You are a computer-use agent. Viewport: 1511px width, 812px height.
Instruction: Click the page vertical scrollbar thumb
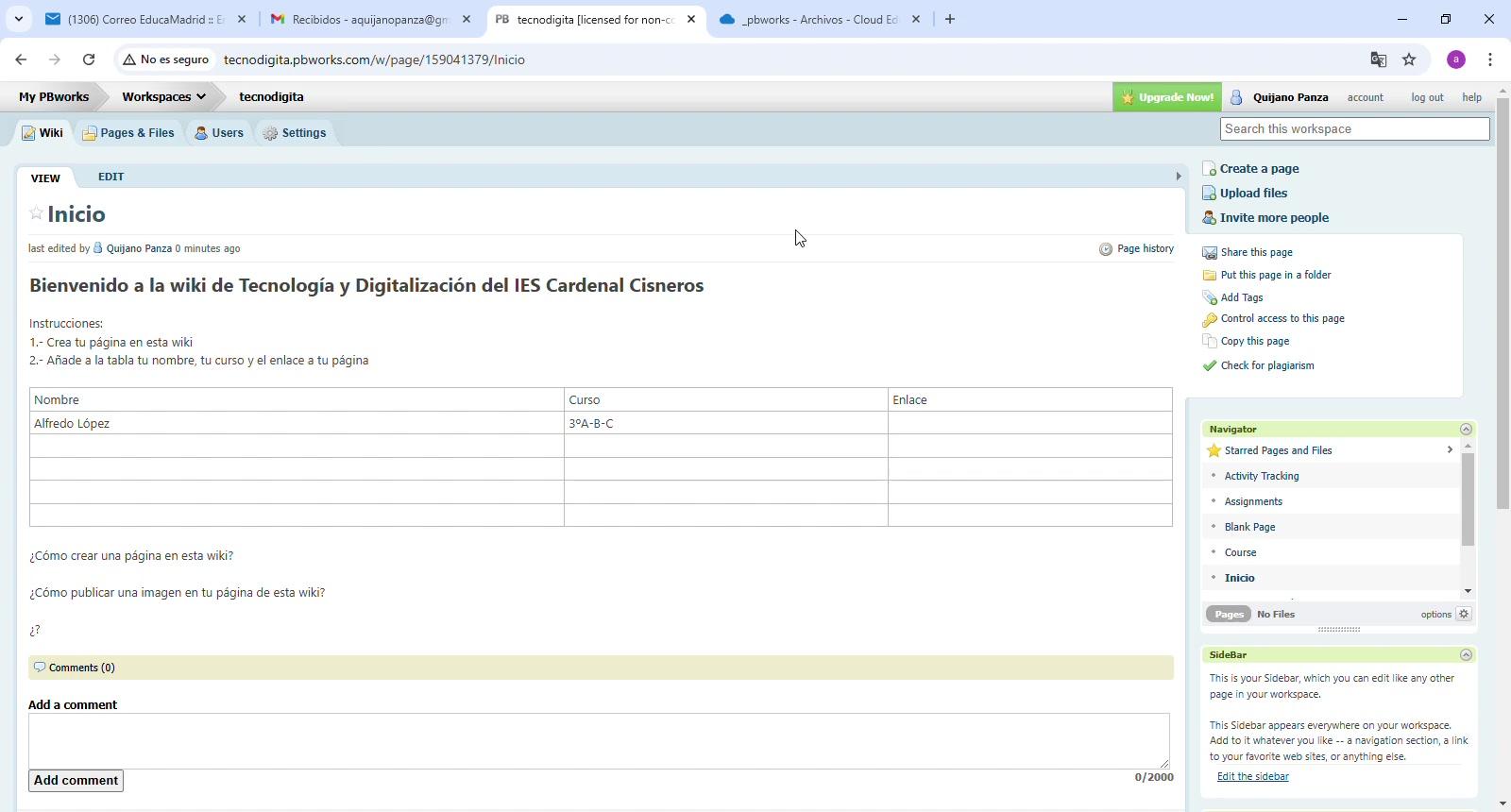(x=1503, y=303)
